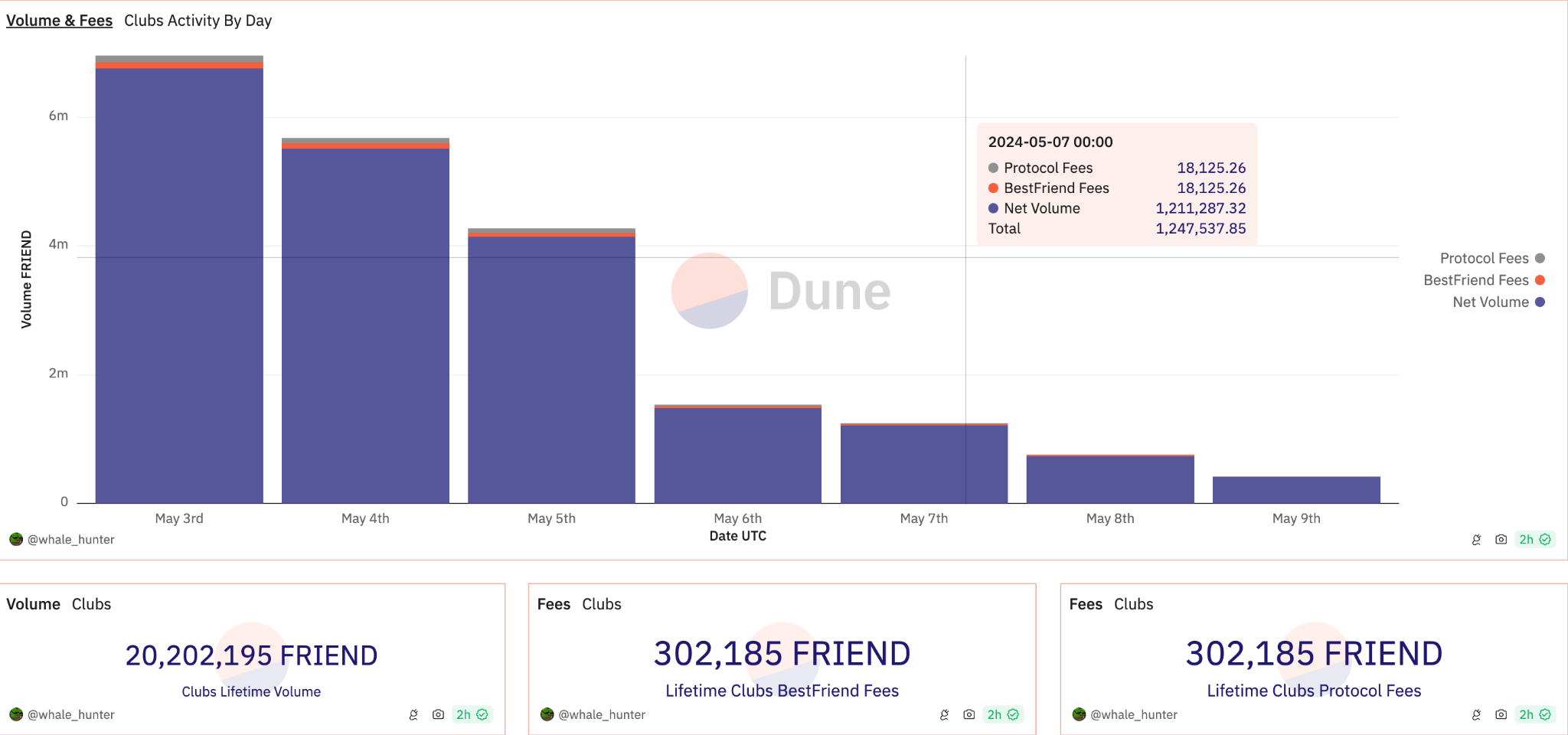Click the camera icon on the Protocol Fees card
Image resolution: width=1568 pixels, height=735 pixels.
(1501, 714)
